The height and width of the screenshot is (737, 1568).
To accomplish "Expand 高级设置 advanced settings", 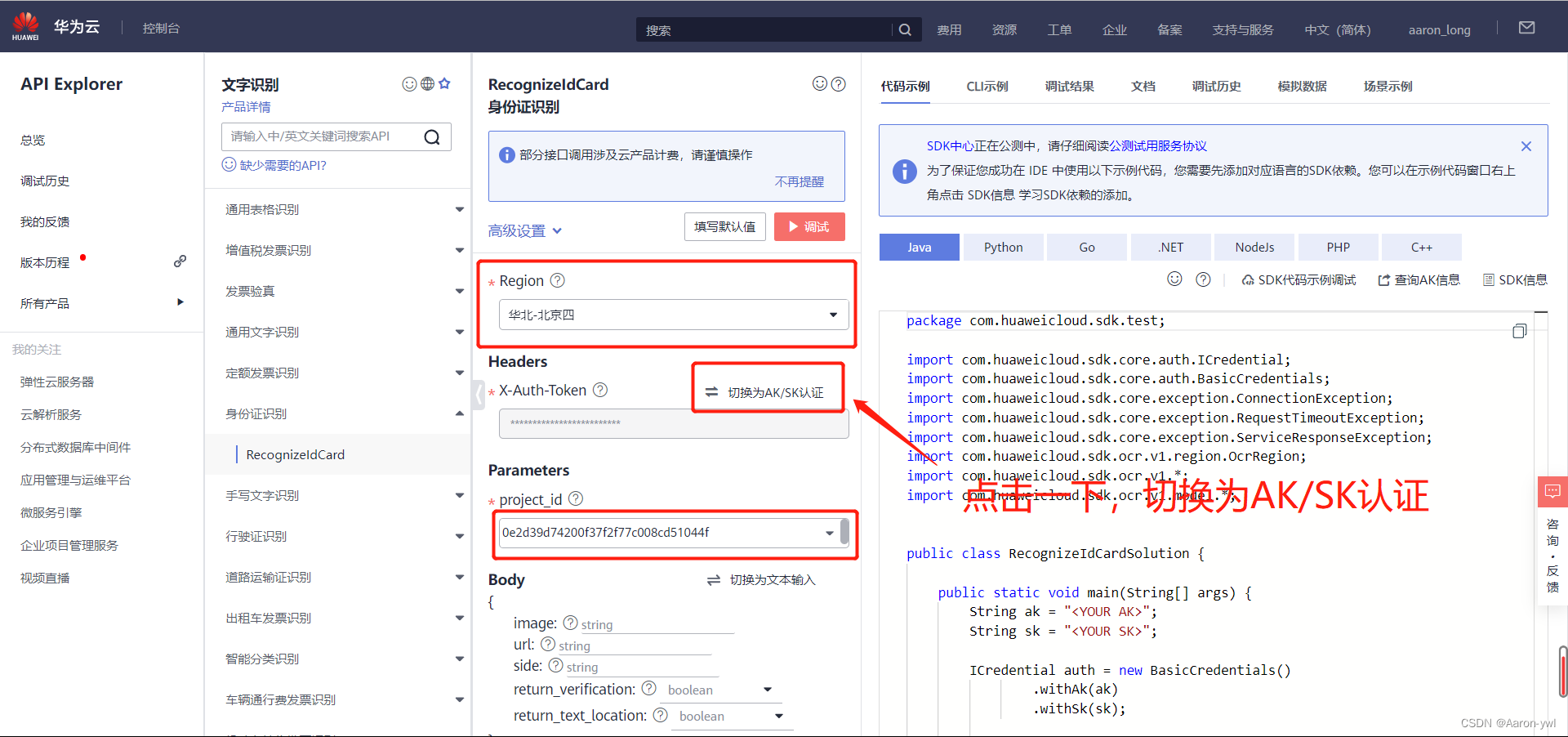I will pyautogui.click(x=525, y=231).
